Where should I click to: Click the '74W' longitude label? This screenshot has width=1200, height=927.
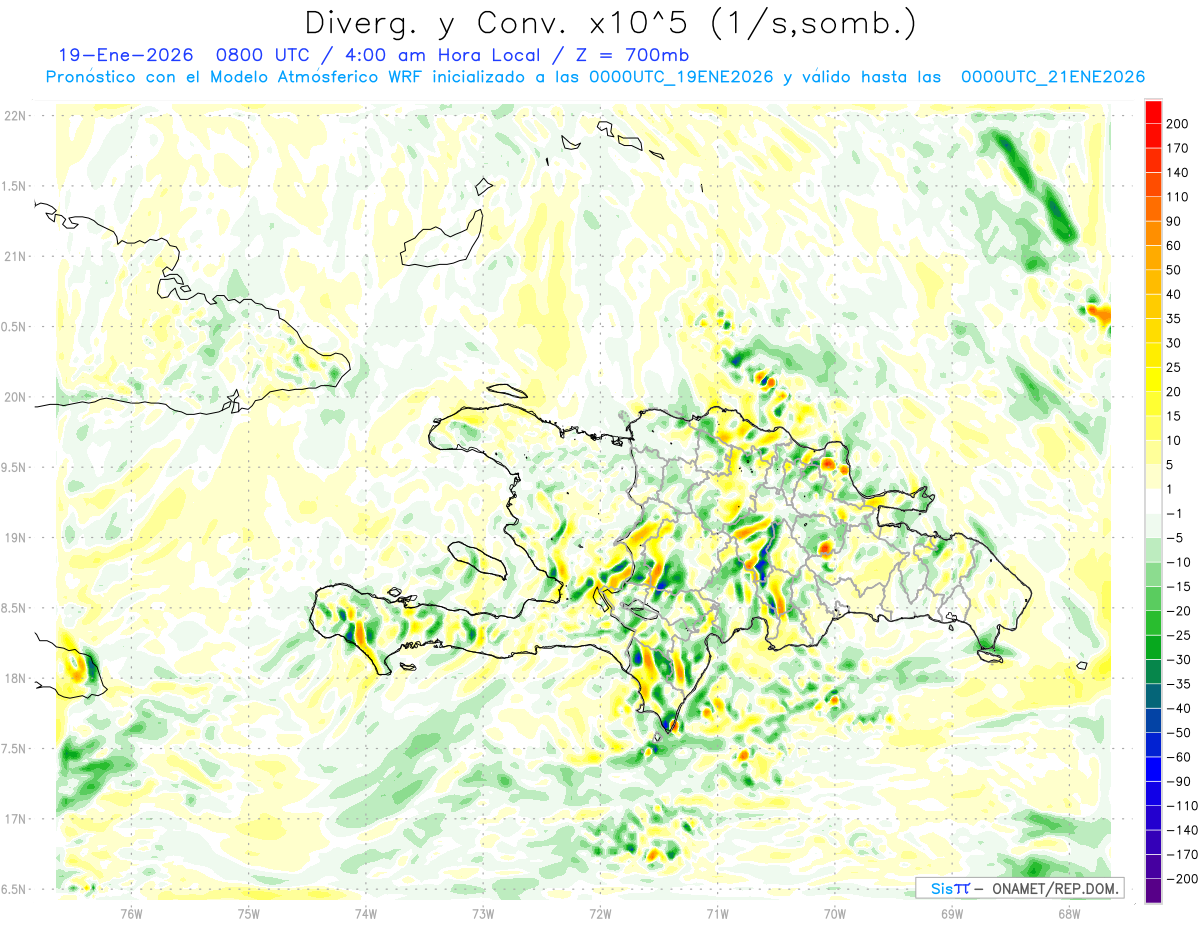[x=366, y=912]
